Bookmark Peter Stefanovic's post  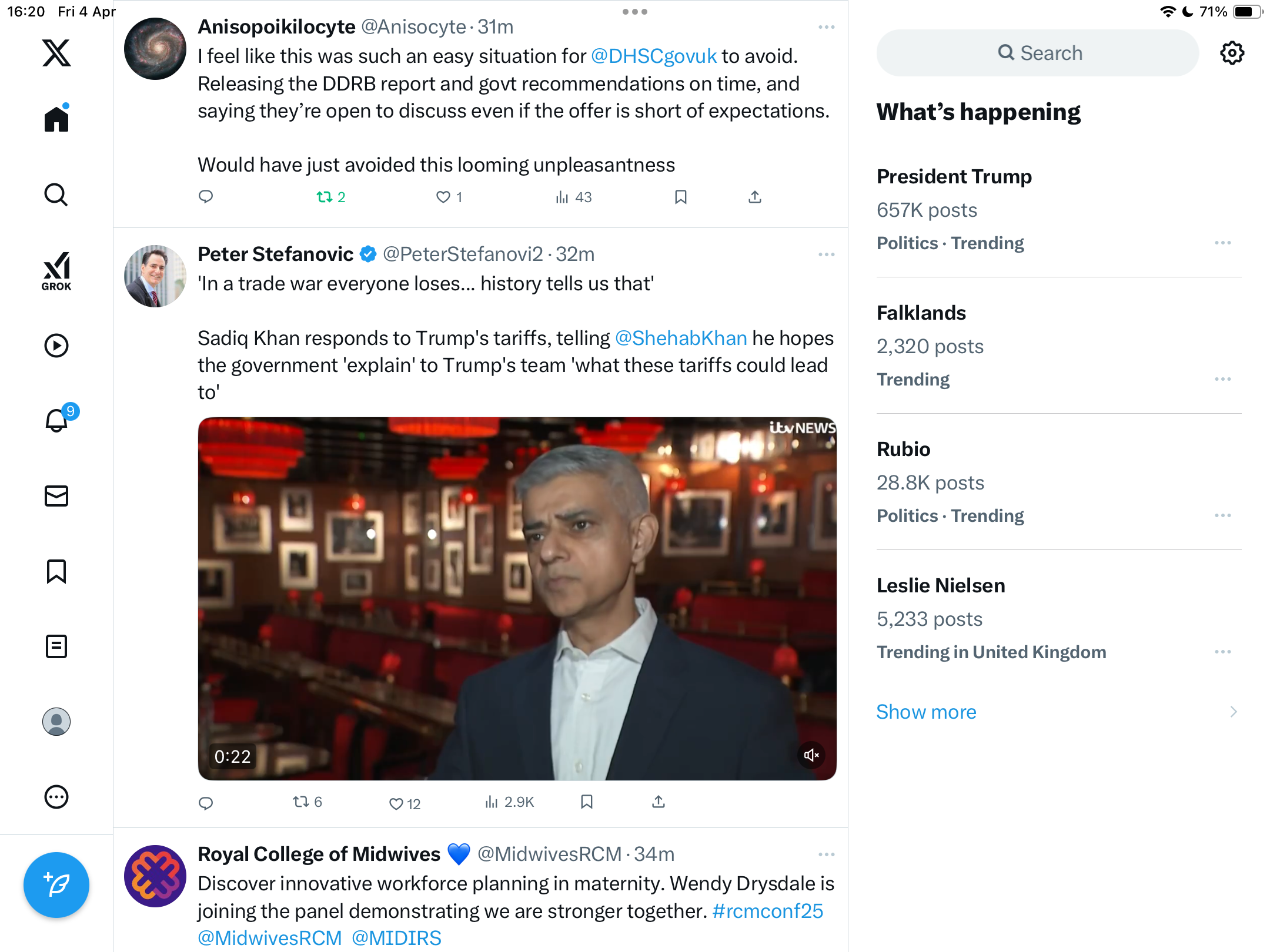coord(586,802)
